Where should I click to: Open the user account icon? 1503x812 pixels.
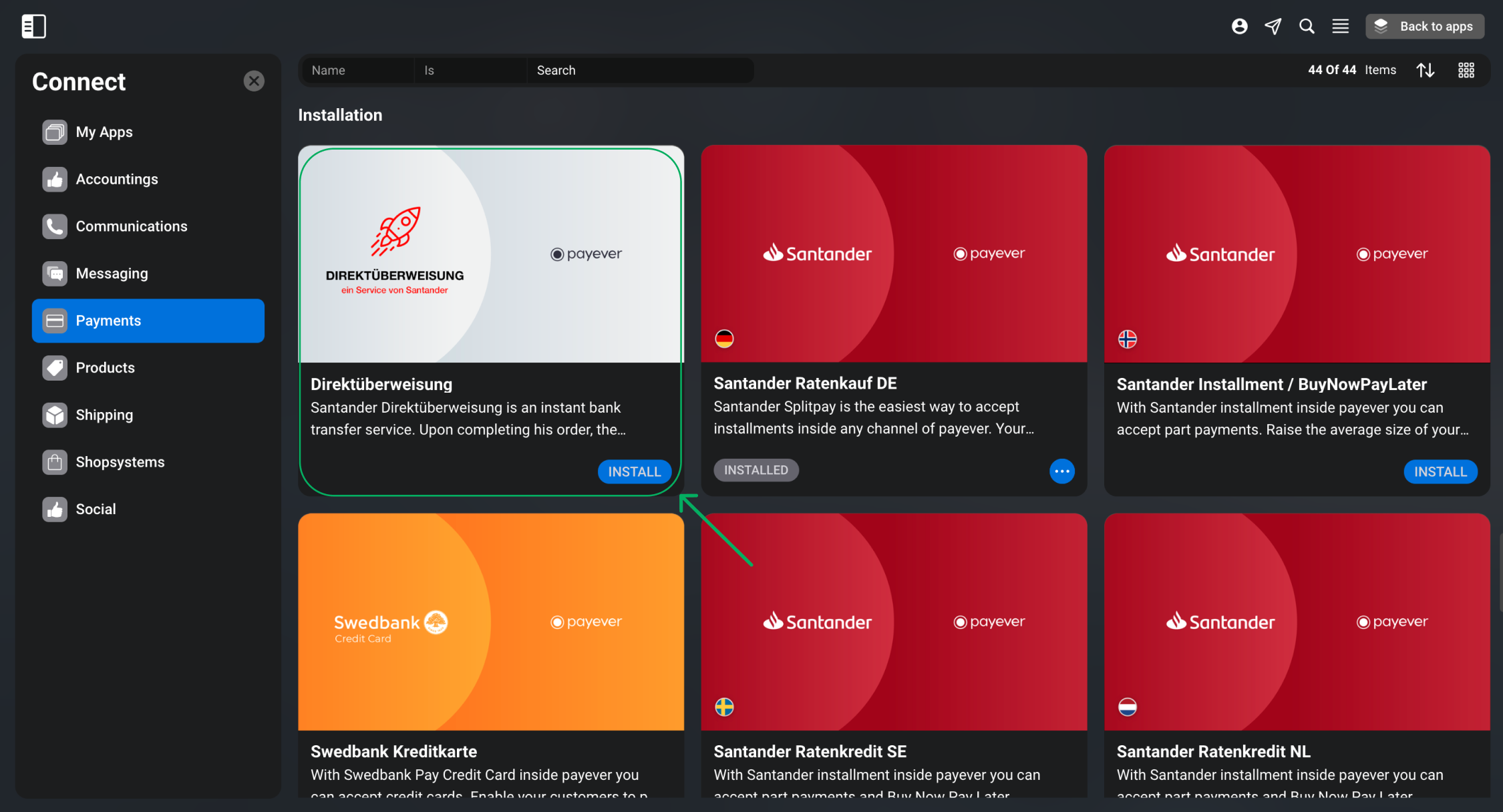click(1239, 26)
